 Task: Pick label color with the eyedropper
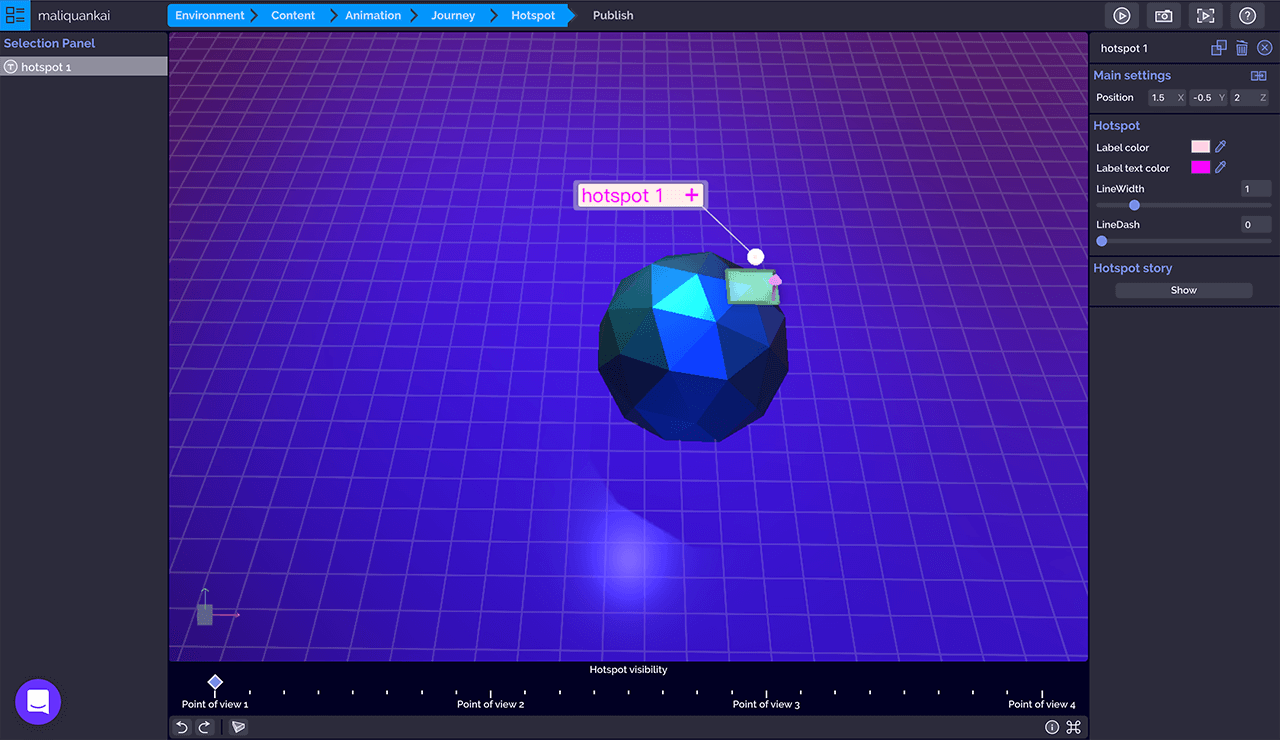1220,147
